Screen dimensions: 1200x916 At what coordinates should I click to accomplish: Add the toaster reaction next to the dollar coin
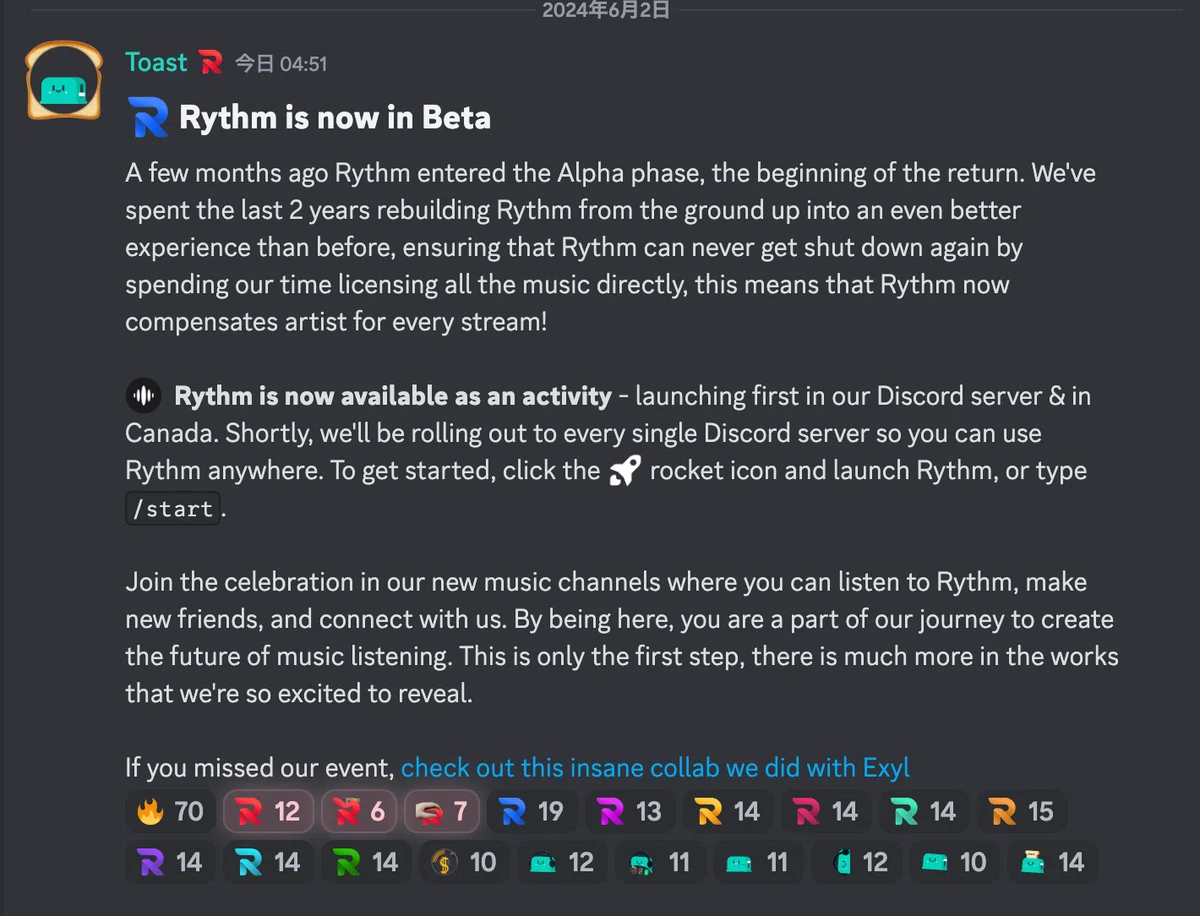pos(562,861)
